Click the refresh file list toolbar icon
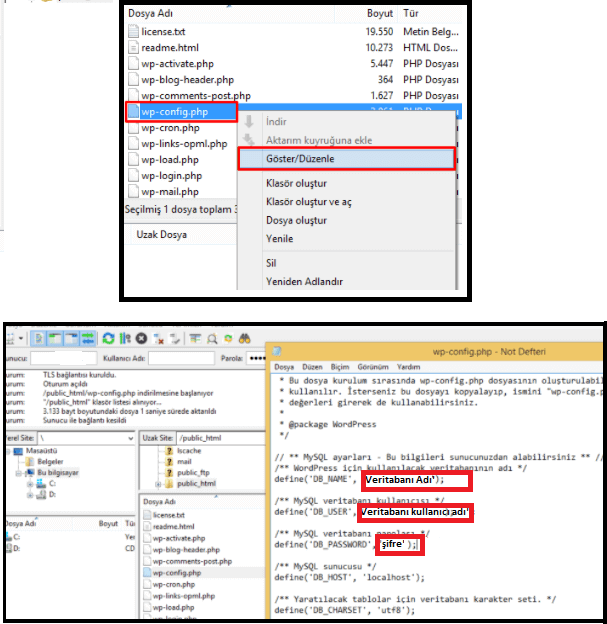607x624 pixels. (108, 339)
